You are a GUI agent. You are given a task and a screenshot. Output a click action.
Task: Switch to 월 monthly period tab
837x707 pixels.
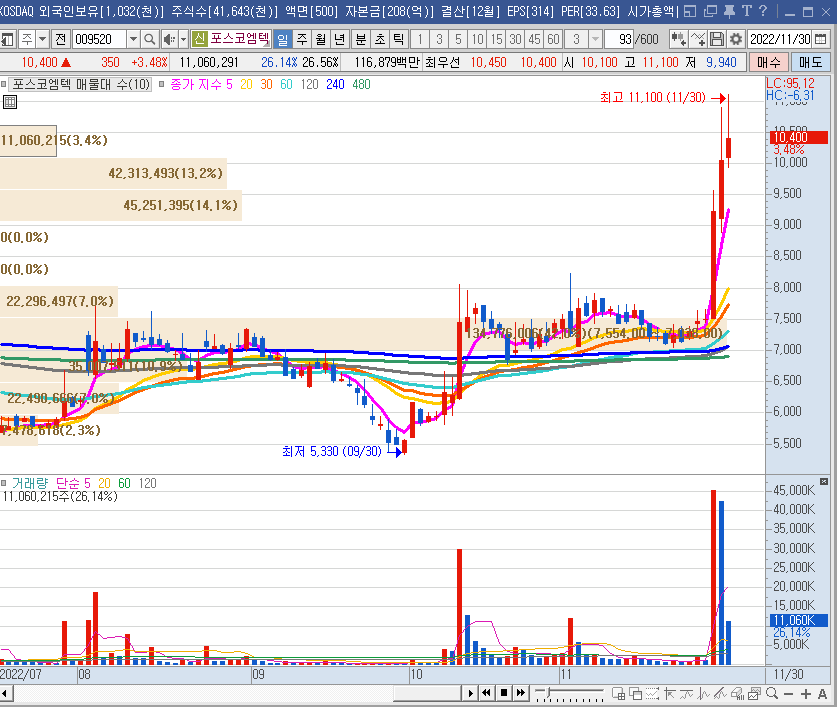click(x=321, y=39)
